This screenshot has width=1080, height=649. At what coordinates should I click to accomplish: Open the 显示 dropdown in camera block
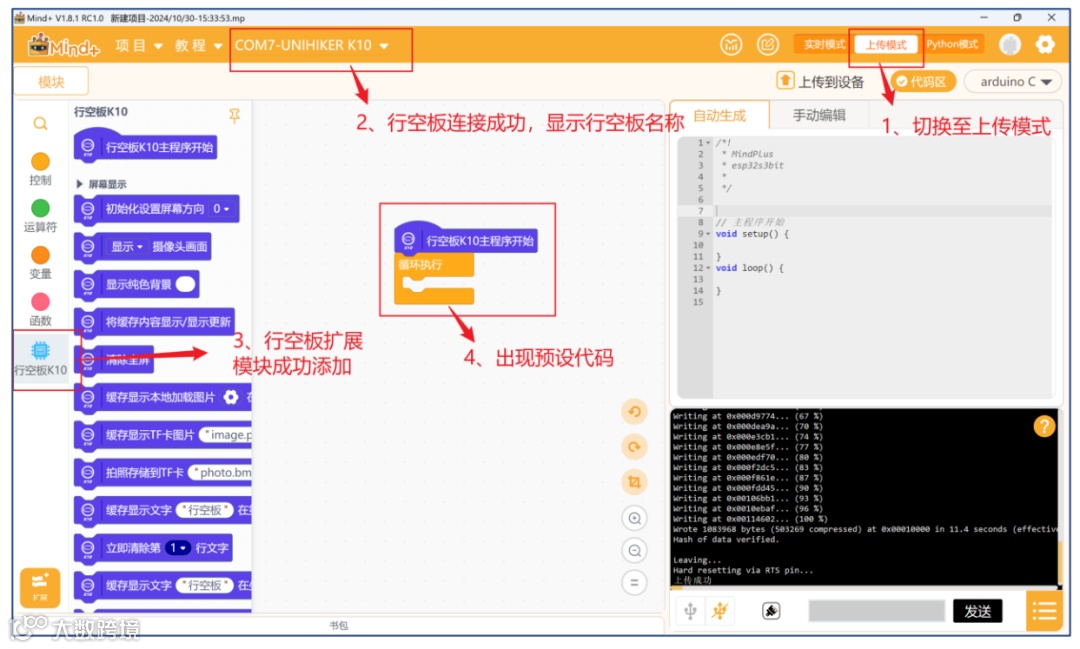click(x=127, y=247)
